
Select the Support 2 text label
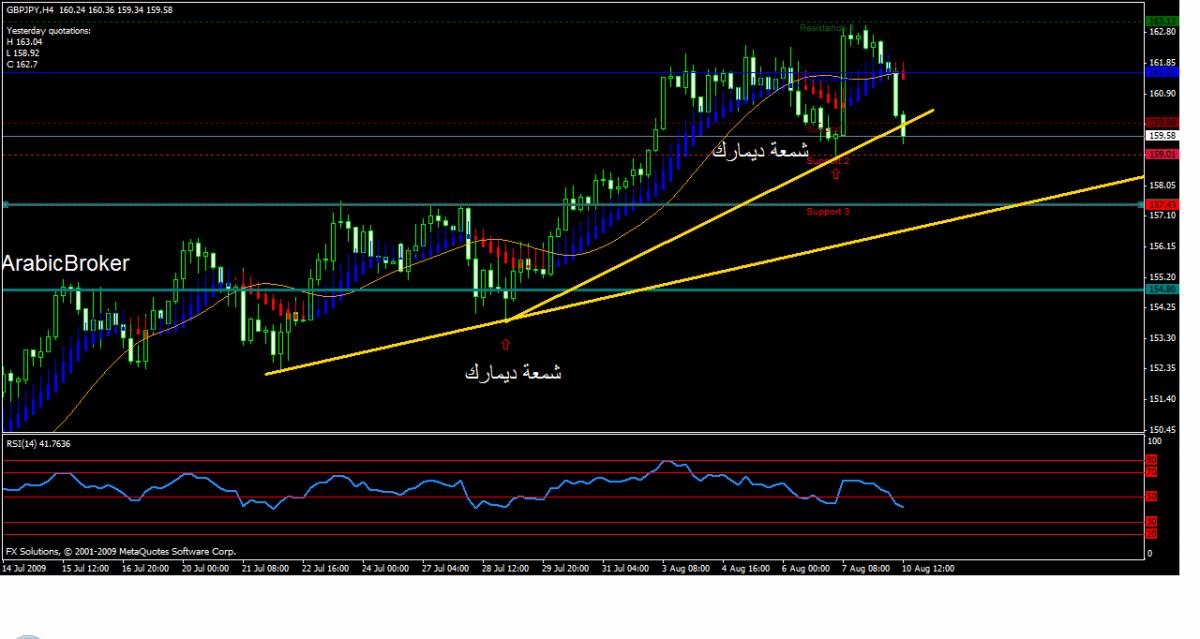[x=828, y=161]
